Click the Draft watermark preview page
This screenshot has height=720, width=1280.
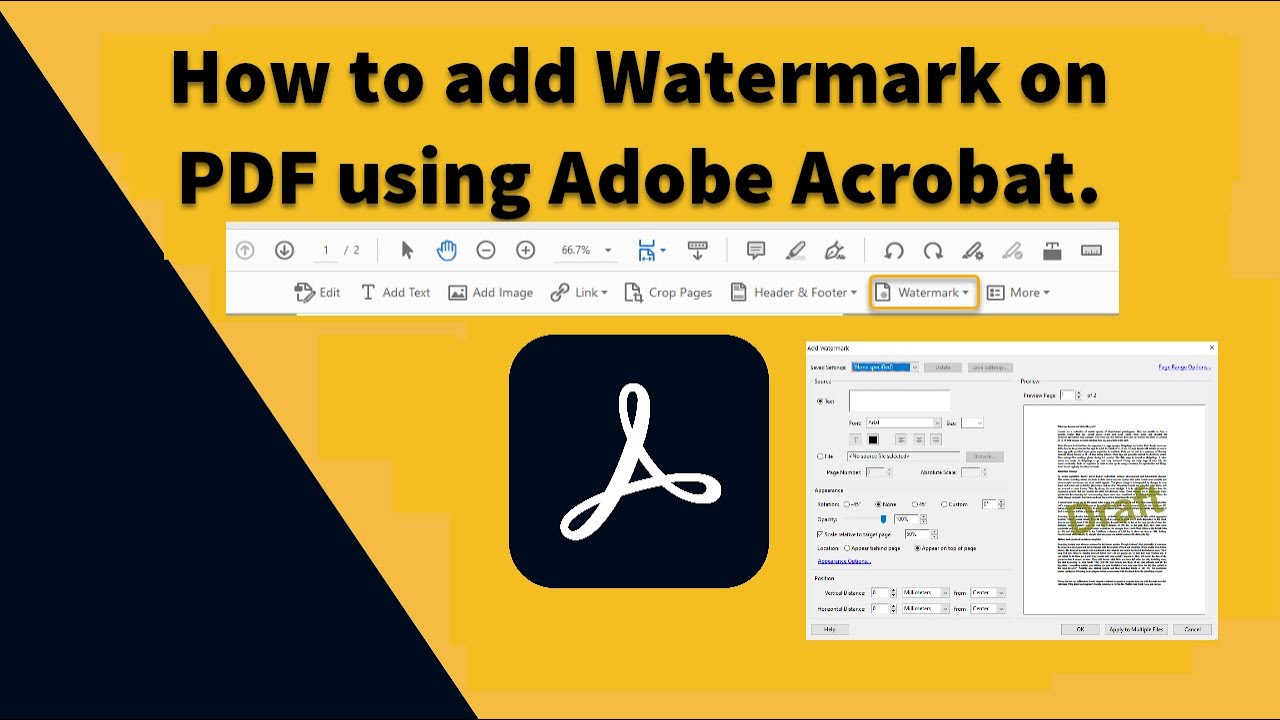[1114, 509]
